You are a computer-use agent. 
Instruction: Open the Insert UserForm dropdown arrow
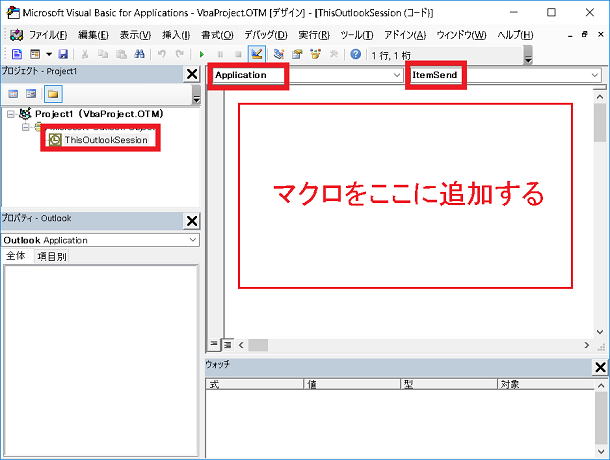point(49,54)
